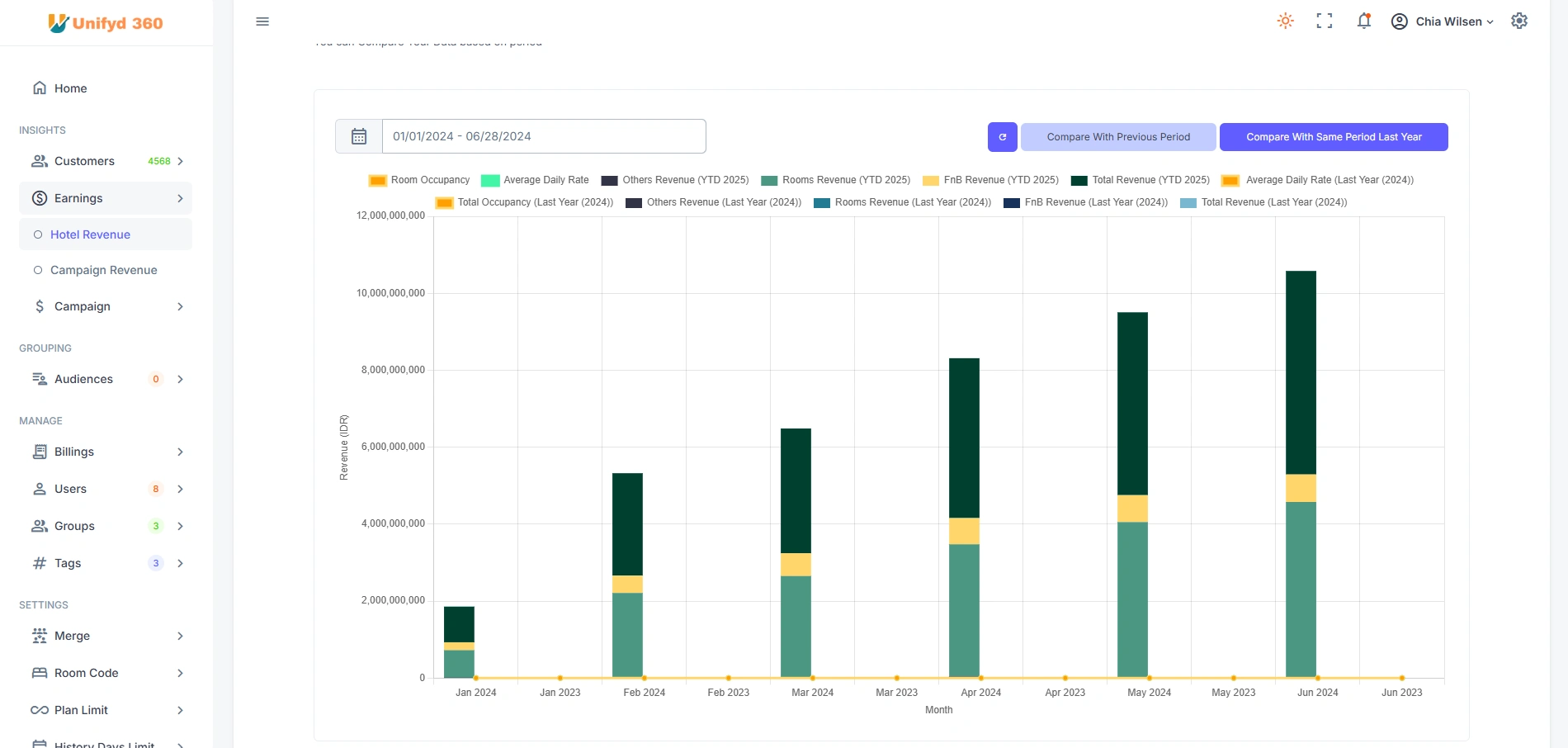Open the Merge settings menu
Screen dimensions: 1568x748
106,636
